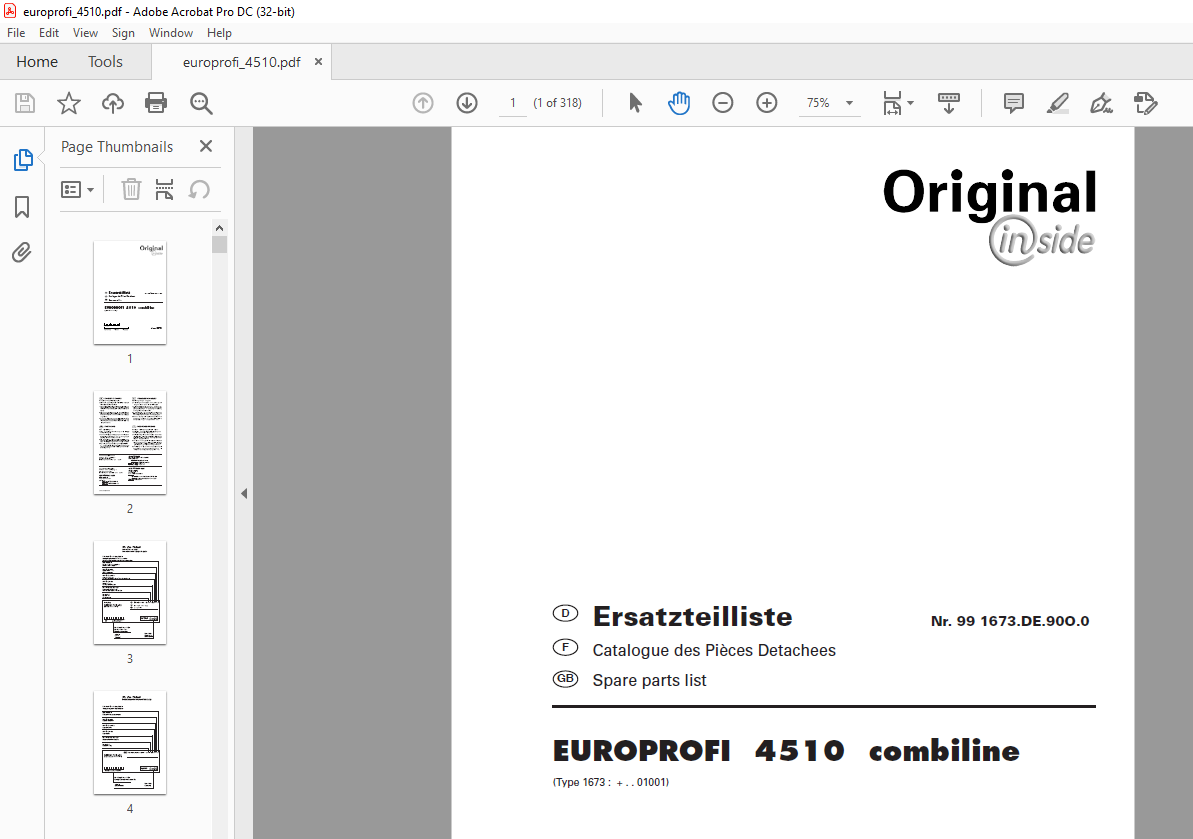Screen dimensions: 1193x839
Task: Open the fit page options dropdown
Action: [x=899, y=103]
